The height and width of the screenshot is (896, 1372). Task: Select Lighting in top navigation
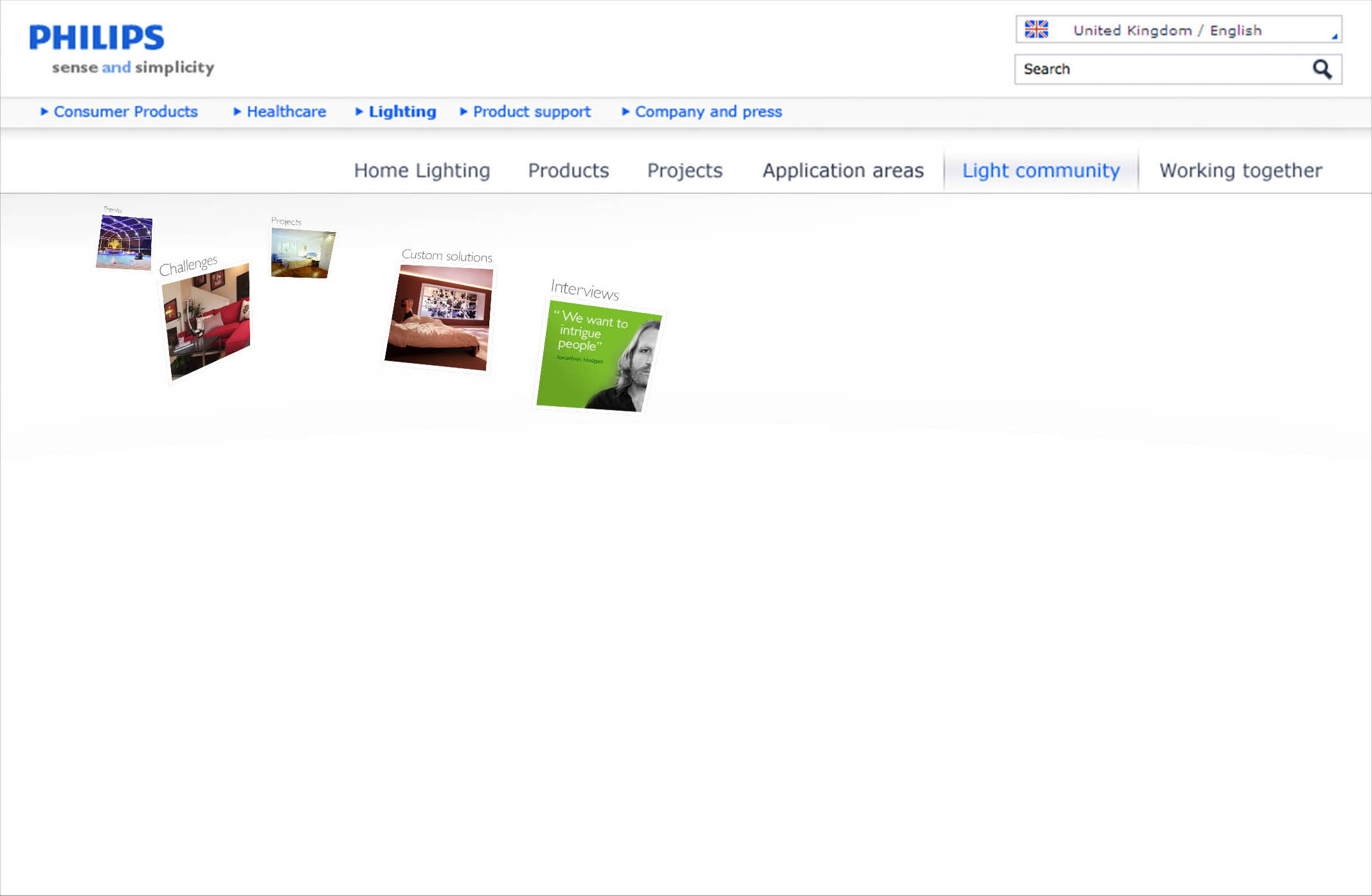point(402,112)
